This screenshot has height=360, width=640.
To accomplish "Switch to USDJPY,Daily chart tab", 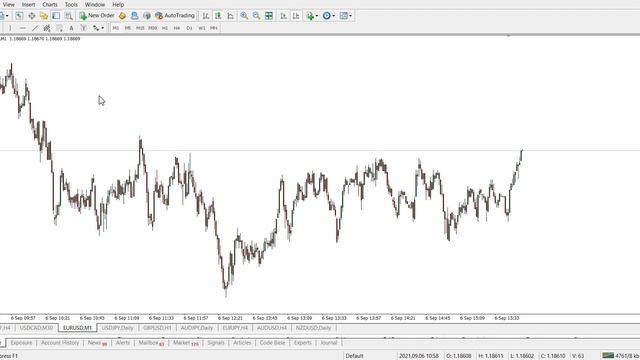I will (x=118, y=328).
